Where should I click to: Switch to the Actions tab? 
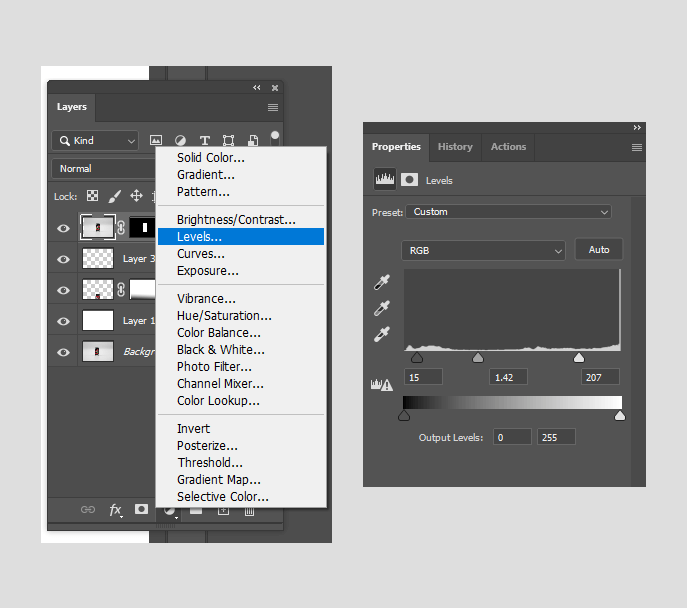click(x=508, y=147)
